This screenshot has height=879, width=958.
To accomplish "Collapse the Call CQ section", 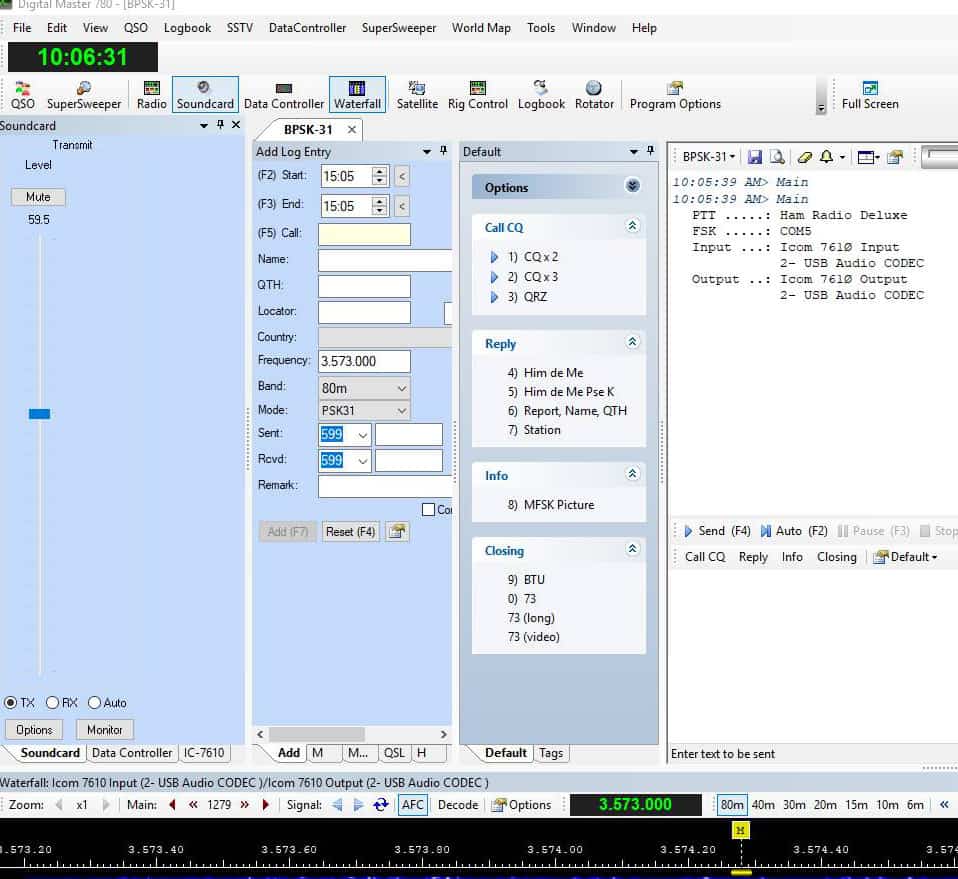I will pos(632,226).
